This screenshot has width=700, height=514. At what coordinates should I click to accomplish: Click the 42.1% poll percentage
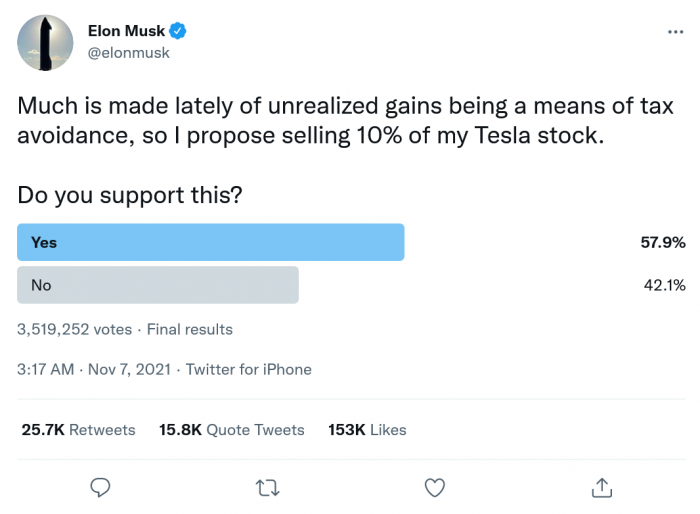pos(663,285)
